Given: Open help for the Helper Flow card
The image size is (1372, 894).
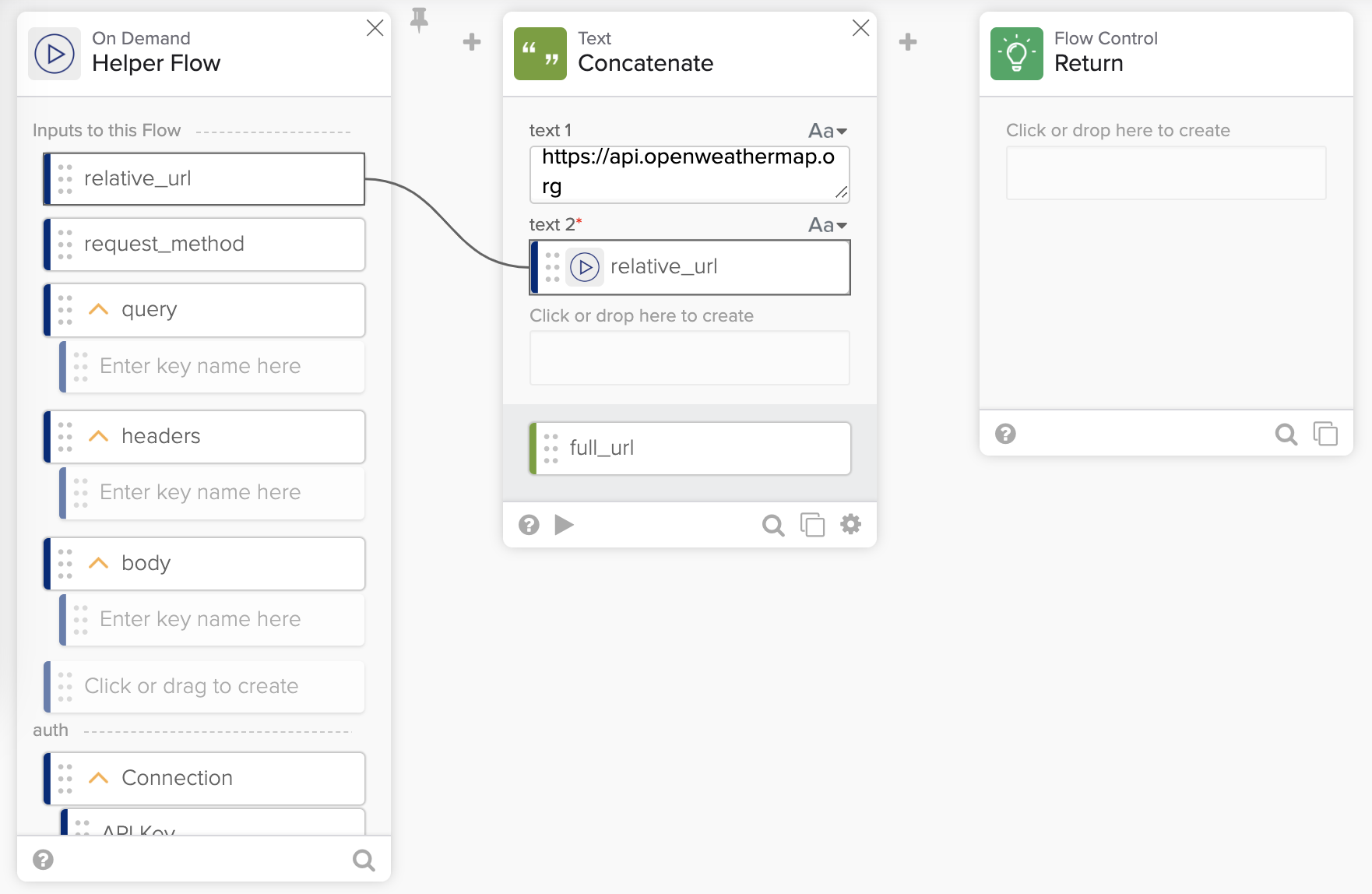Looking at the screenshot, I should click(44, 860).
